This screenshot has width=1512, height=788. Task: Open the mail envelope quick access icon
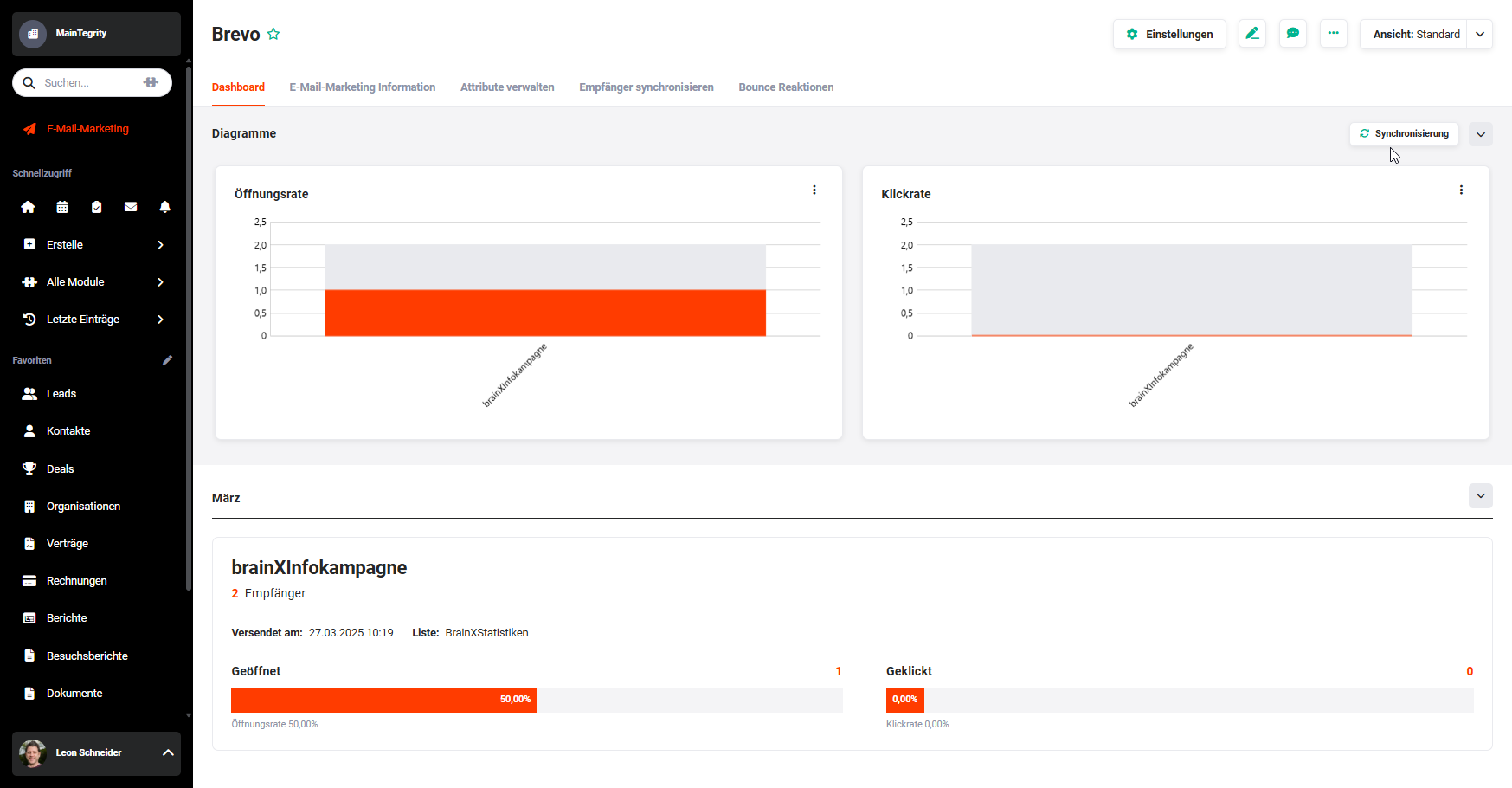point(131,207)
